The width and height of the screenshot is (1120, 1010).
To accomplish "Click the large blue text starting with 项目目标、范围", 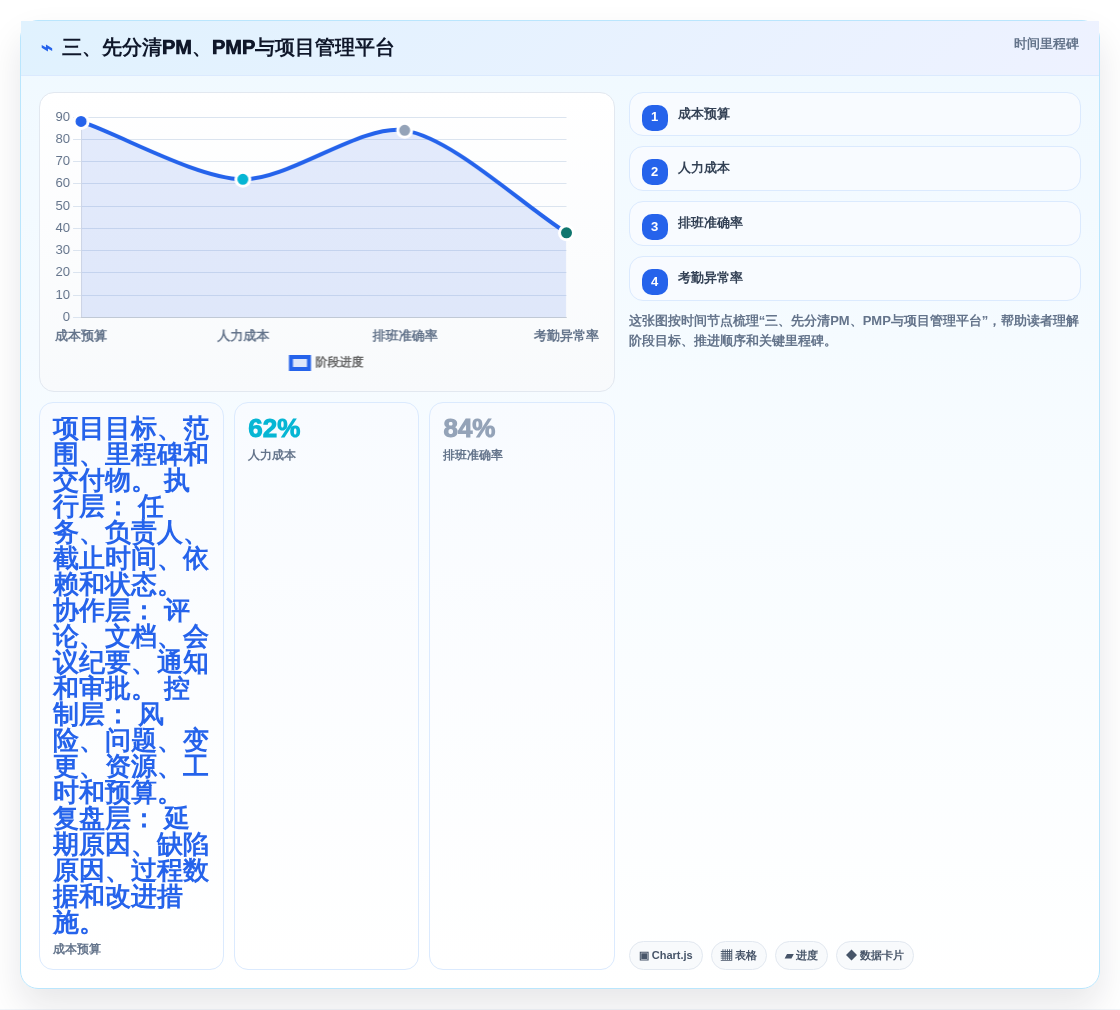I will pos(131,676).
